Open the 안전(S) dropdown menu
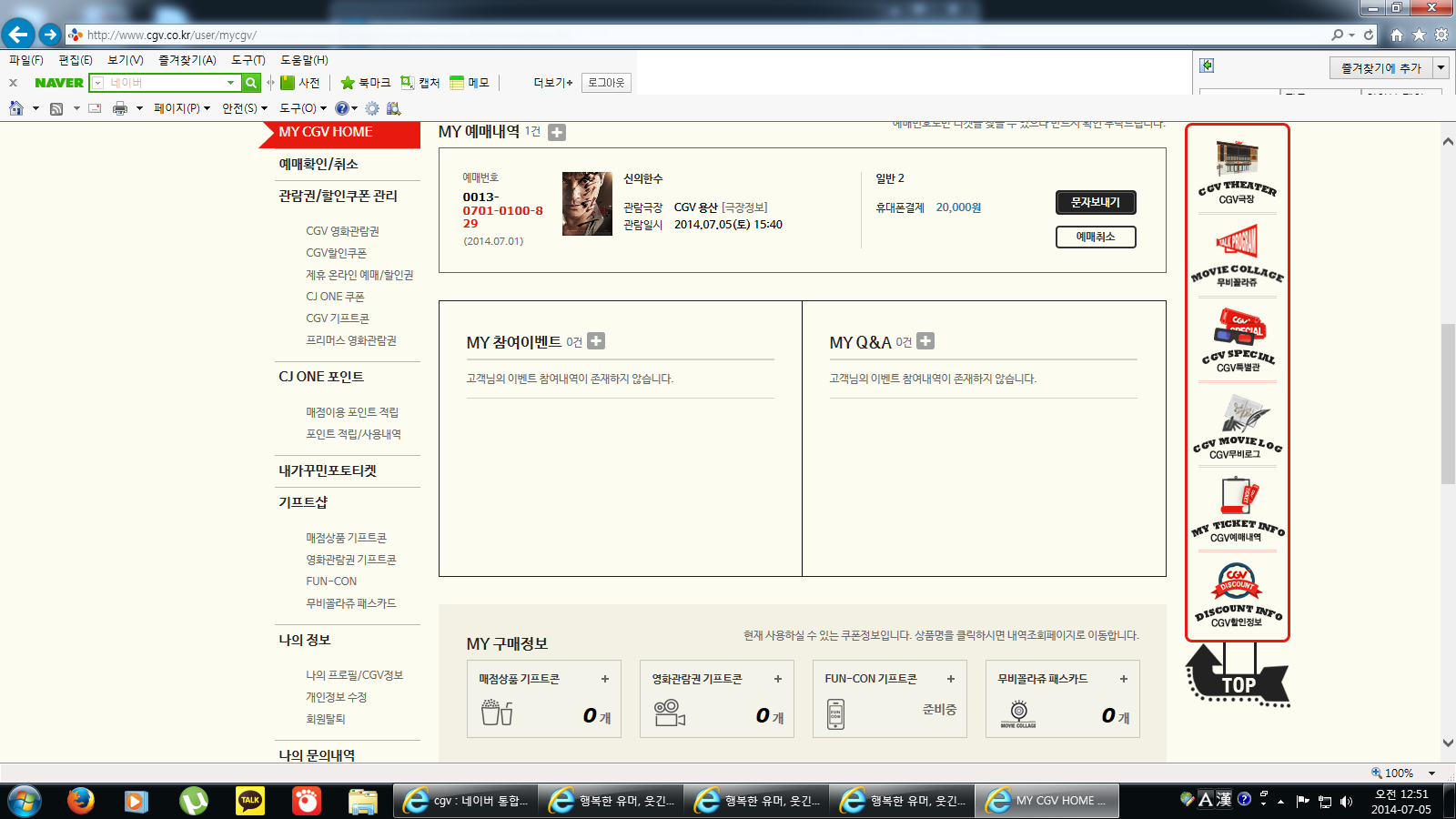Image resolution: width=1456 pixels, height=819 pixels. 245,108
